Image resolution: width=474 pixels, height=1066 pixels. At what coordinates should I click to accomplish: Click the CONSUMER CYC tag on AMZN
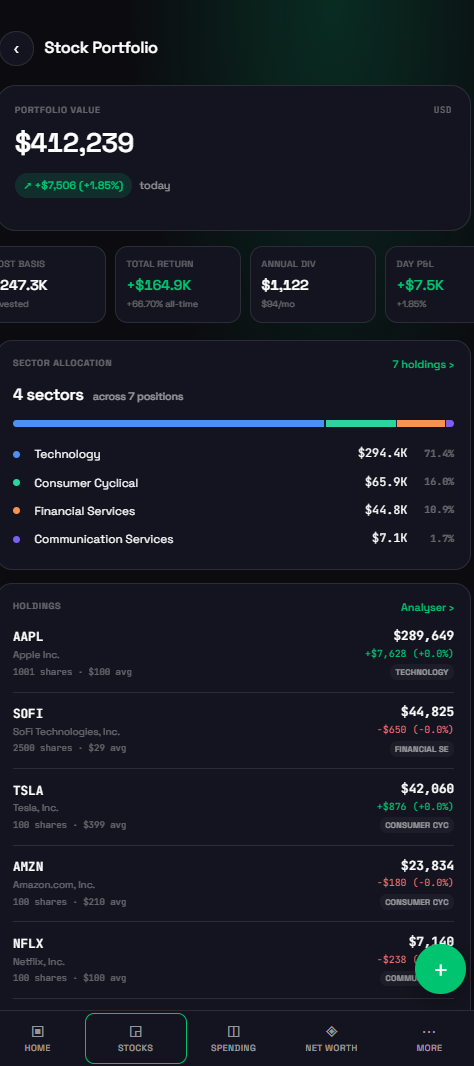417,902
